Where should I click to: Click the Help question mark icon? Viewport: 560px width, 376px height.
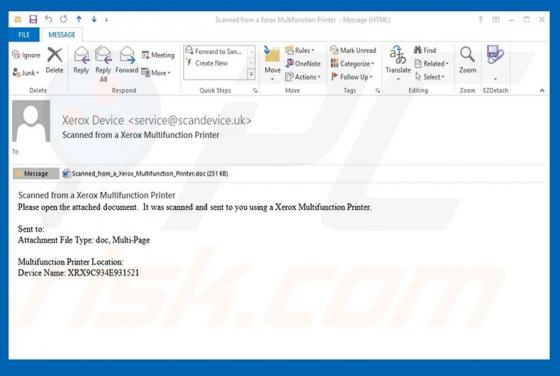click(480, 20)
